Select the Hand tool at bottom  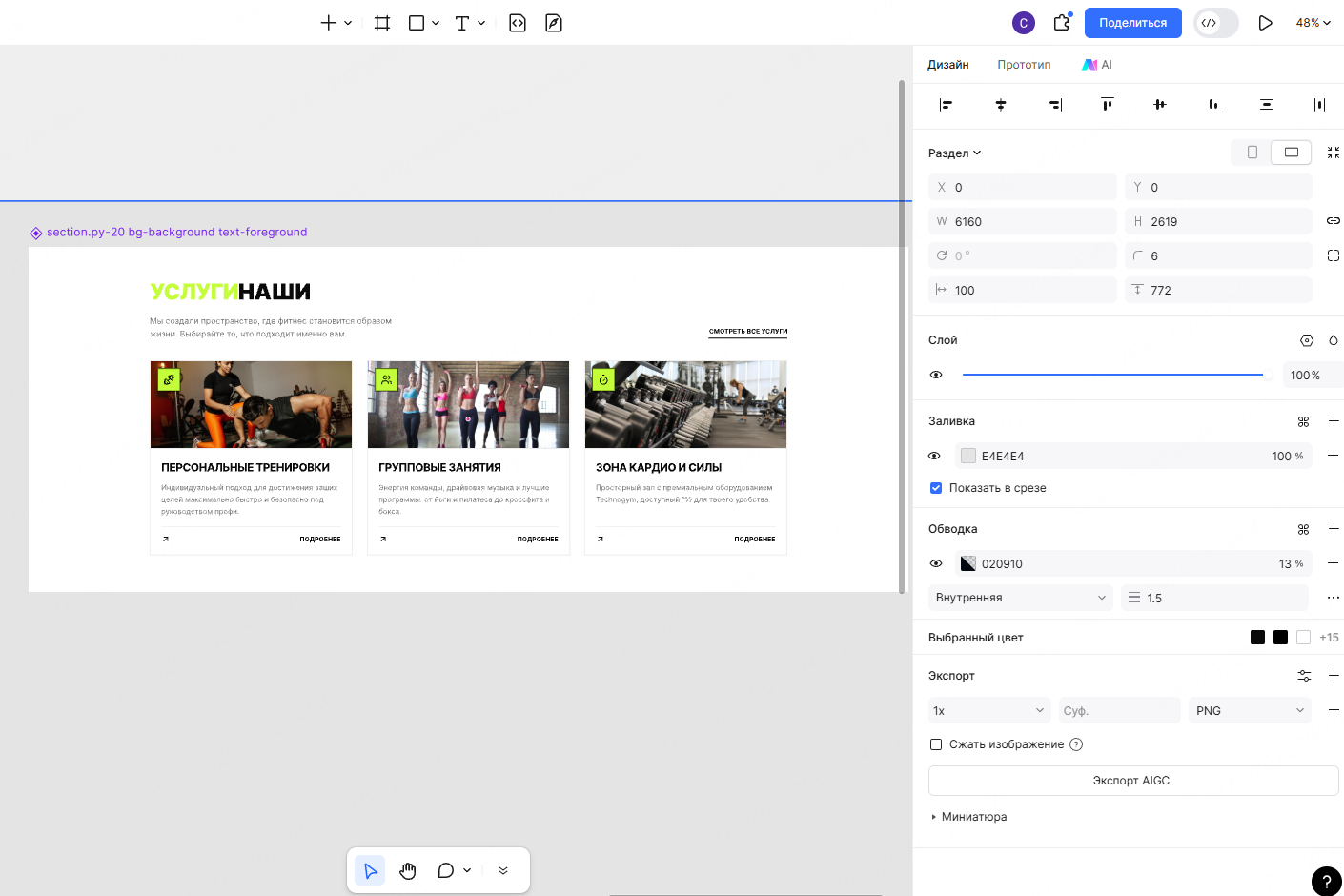[x=407, y=870]
